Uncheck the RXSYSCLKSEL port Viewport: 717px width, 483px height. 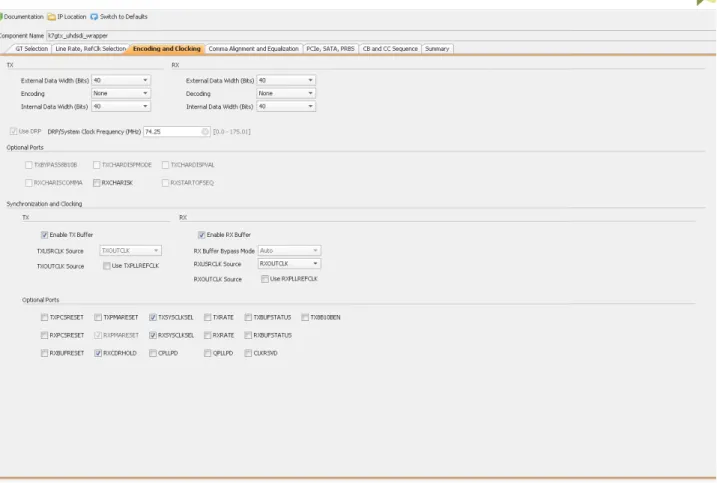(x=153, y=336)
